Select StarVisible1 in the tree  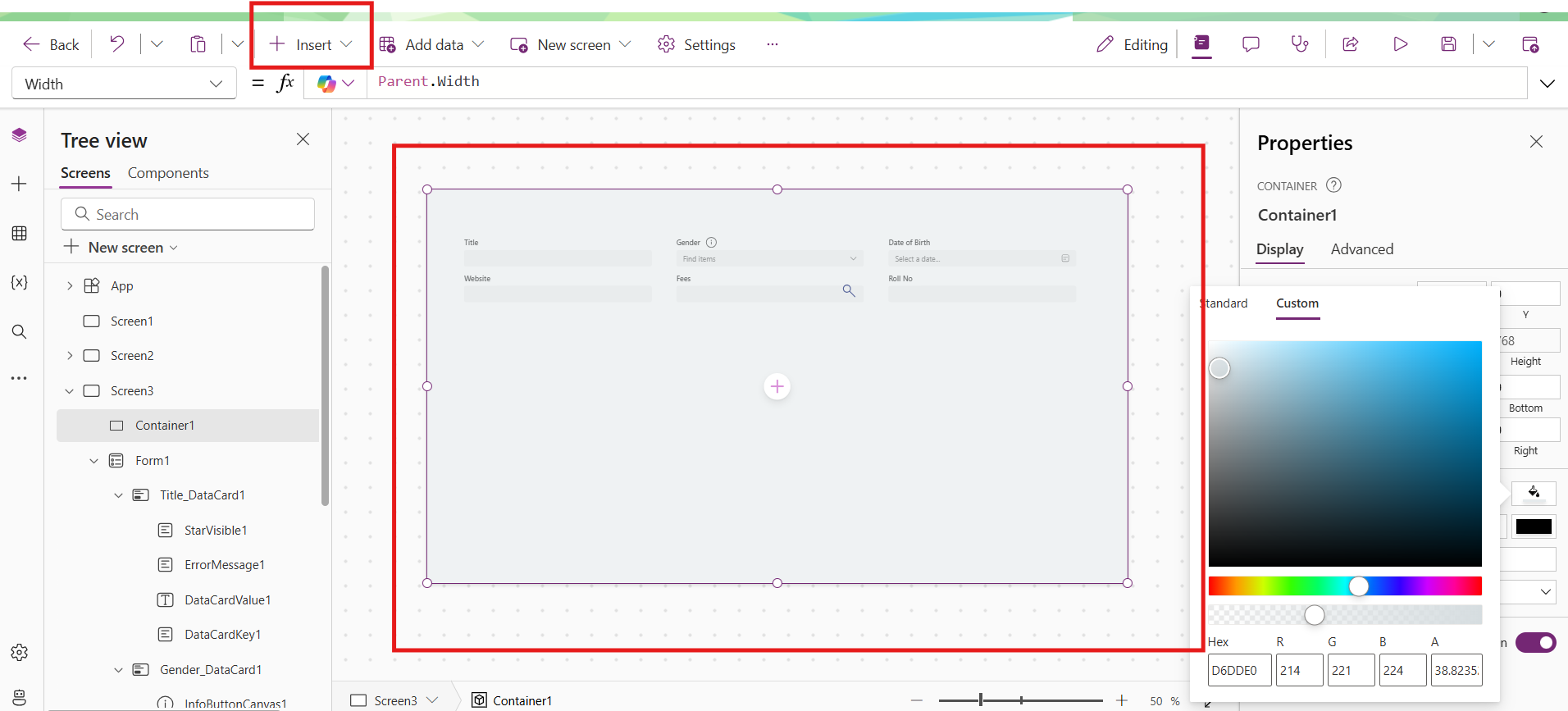(x=216, y=531)
